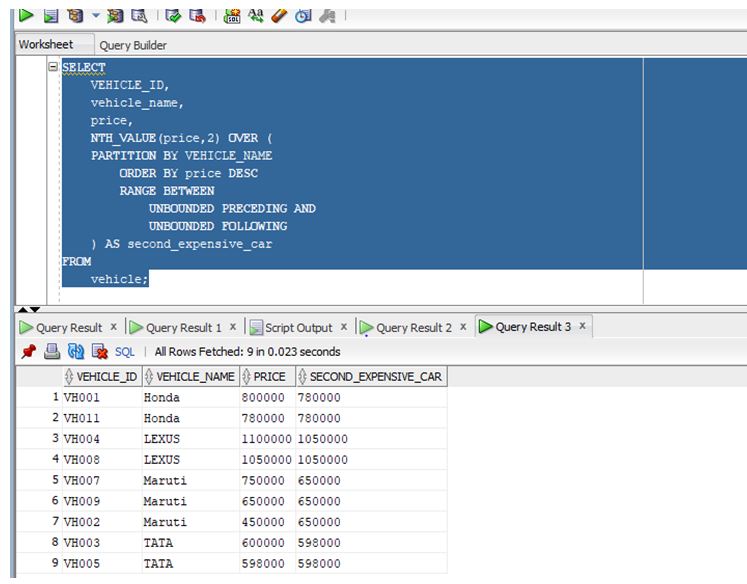Click the Run Script toolbar icon
This screenshot has height=584, width=747.
point(49,15)
